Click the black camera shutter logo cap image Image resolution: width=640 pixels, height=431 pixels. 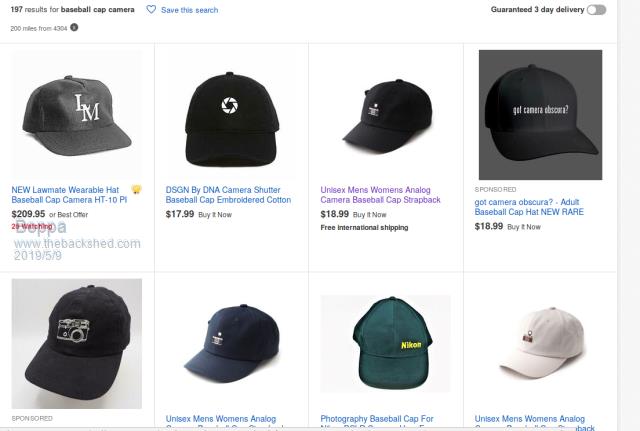[x=230, y=113]
